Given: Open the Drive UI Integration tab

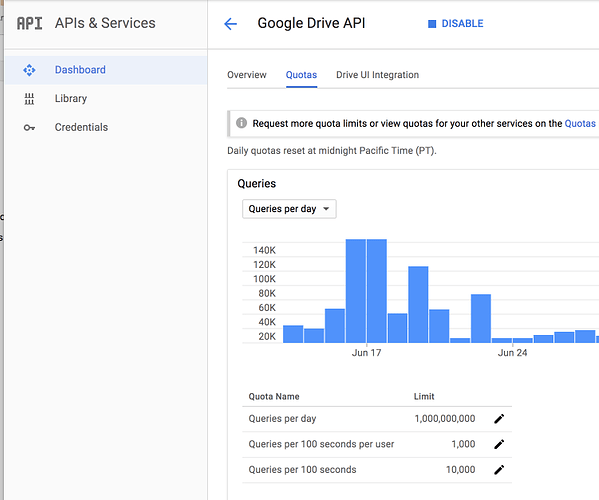Looking at the screenshot, I should point(377,75).
